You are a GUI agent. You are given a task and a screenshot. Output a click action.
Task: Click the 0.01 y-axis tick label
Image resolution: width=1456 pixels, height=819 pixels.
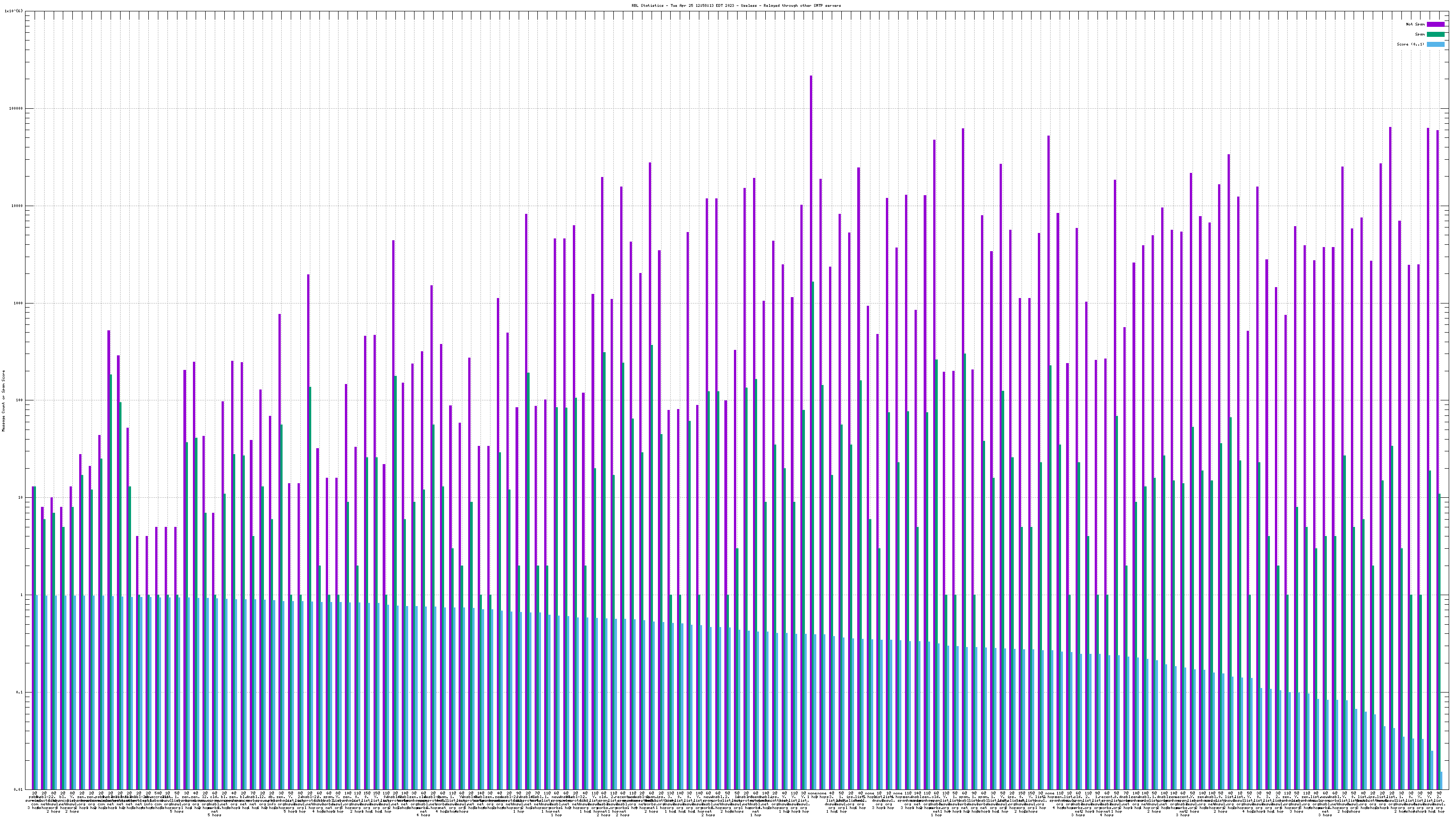pos(18,789)
